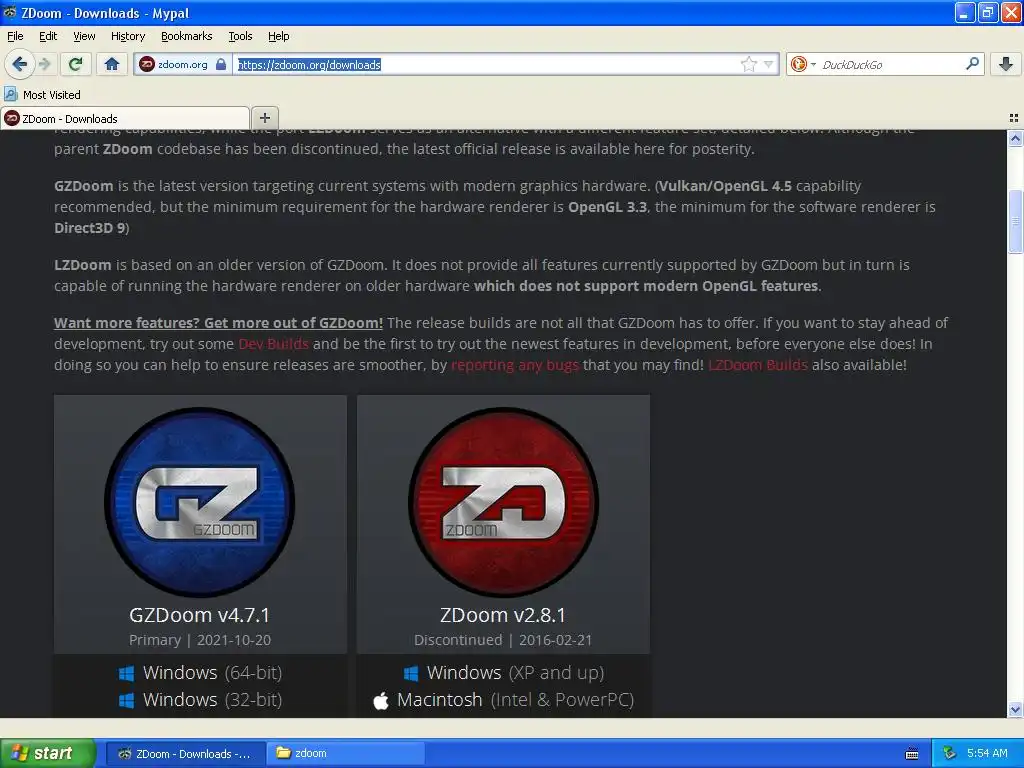Switch to the zdoom folder taskbar button
The width and height of the screenshot is (1024, 768).
(x=346, y=754)
